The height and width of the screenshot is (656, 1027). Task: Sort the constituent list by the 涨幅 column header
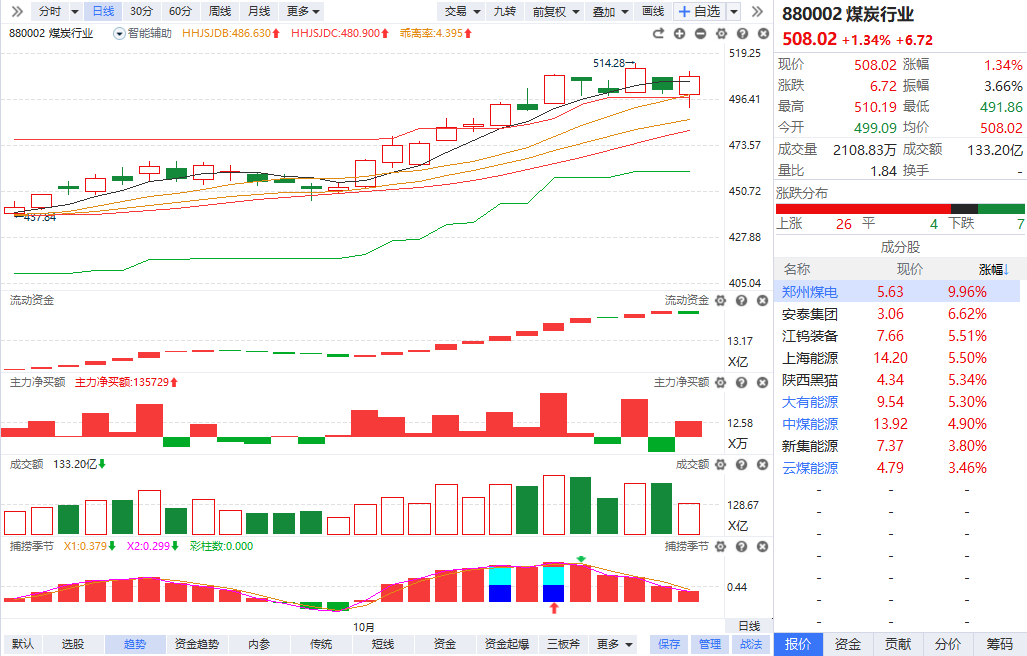(993, 269)
